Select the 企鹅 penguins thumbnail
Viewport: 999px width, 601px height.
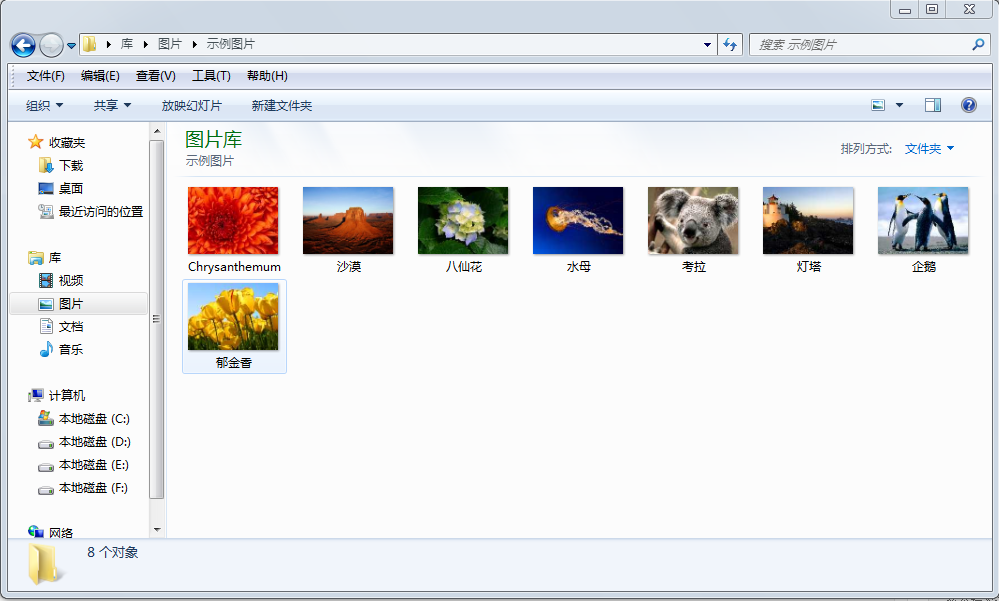(x=923, y=221)
